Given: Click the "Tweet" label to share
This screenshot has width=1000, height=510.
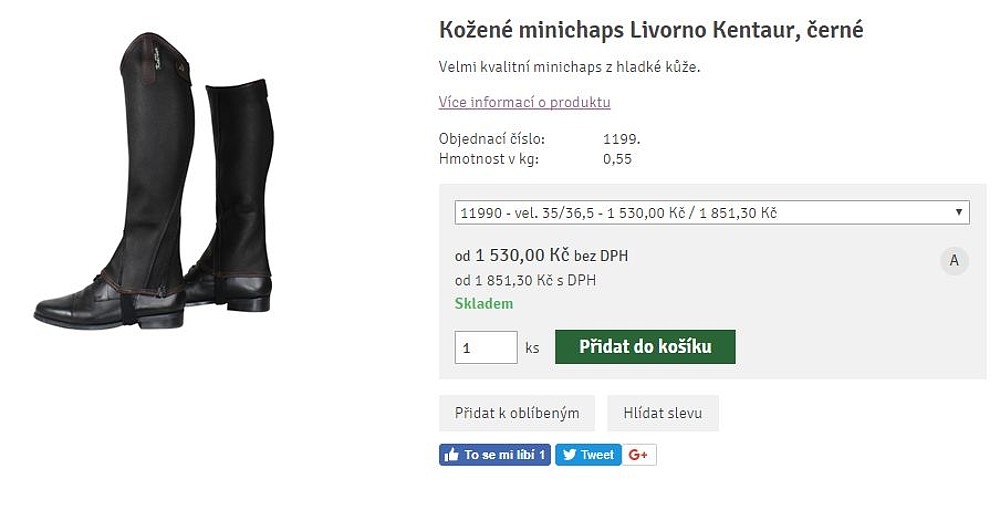Looking at the screenshot, I should tap(597, 455).
